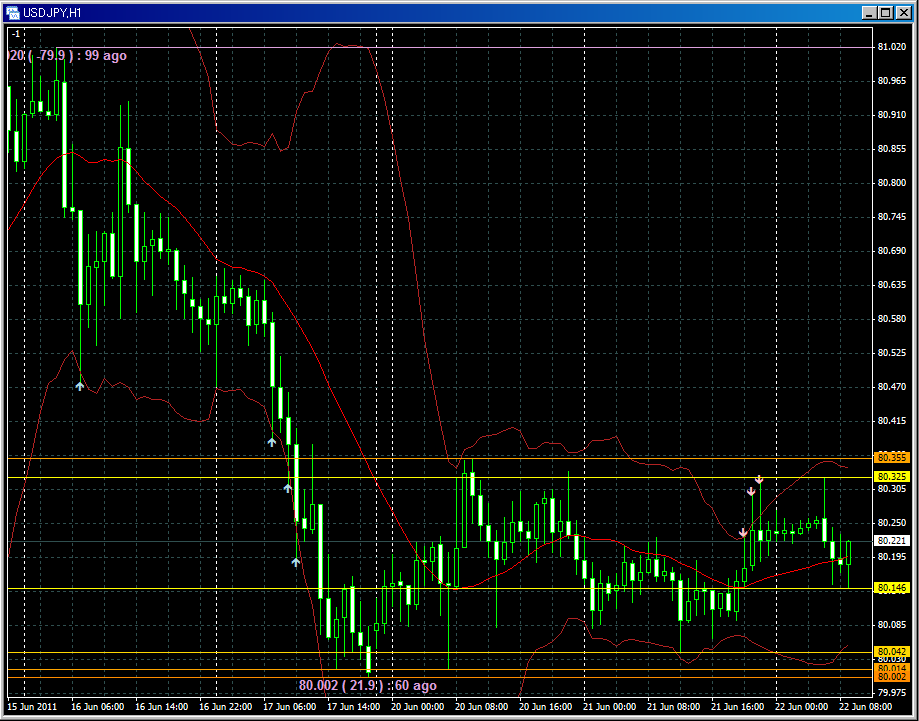919x721 pixels.
Task: Select the '20 ( -79.9 ) : 99 ago' text label
Action: pos(68,55)
